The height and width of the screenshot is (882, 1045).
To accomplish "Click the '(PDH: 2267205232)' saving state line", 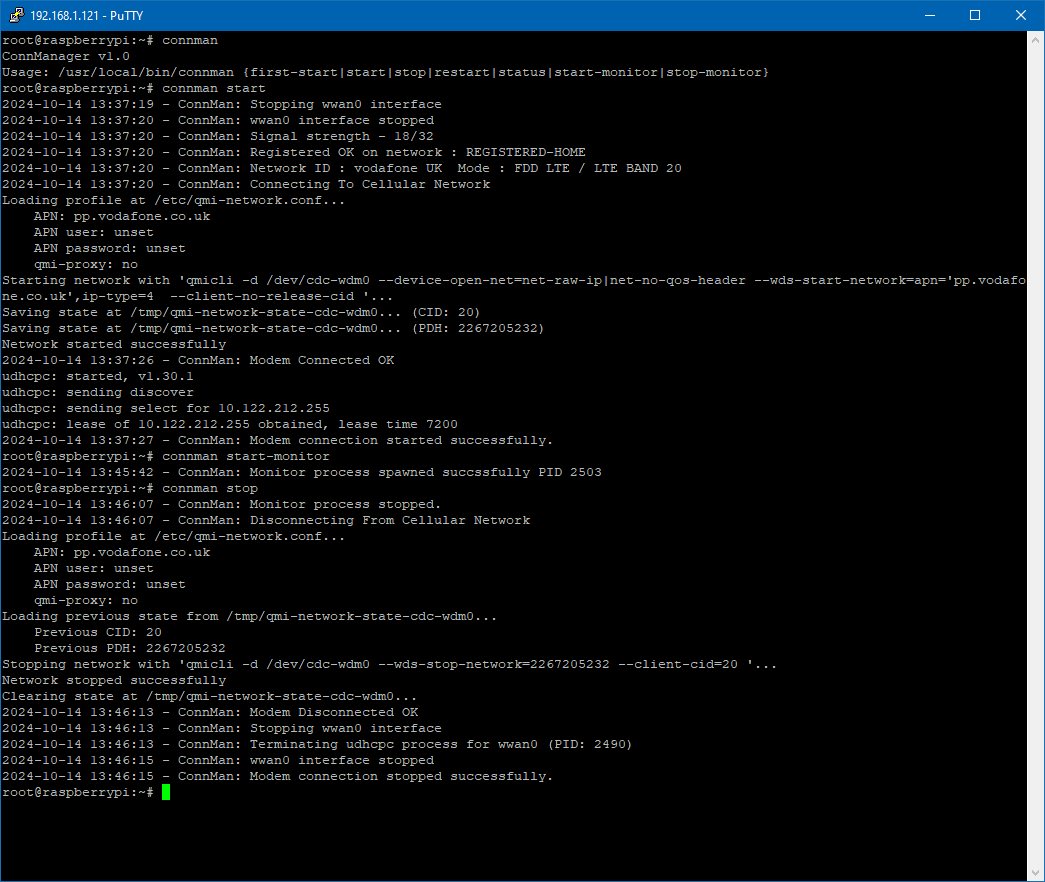I will click(x=273, y=328).
